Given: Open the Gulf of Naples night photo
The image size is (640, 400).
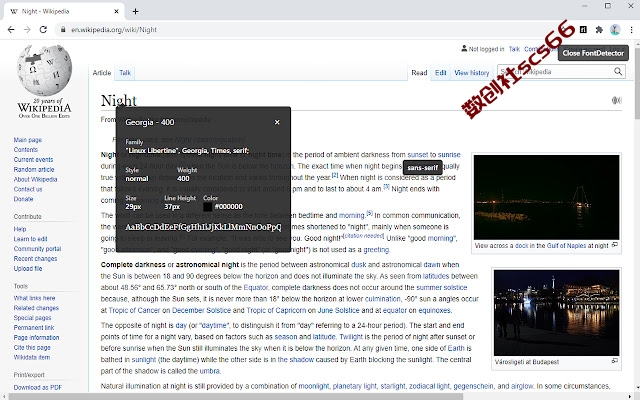Looking at the screenshot, I should 546,197.
